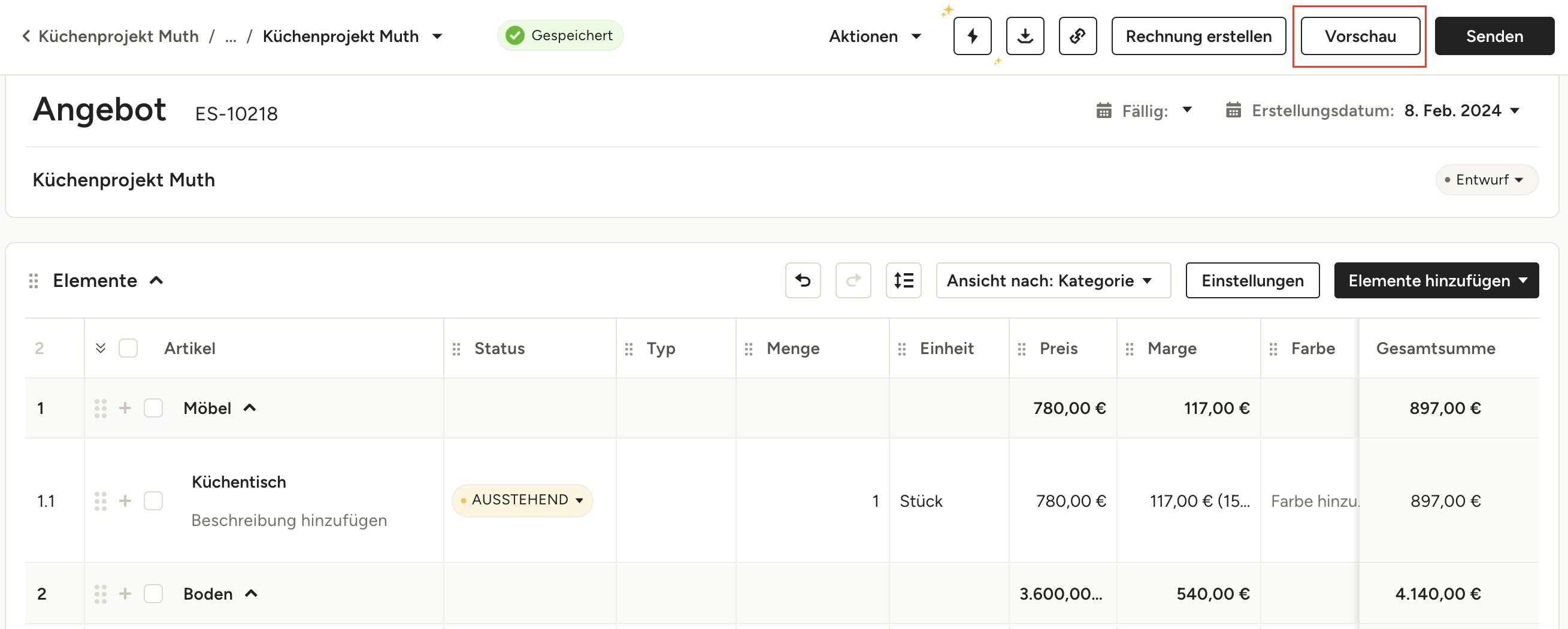The image size is (1568, 629).
Task: Click the drag handle beside Elemente heading
Action: (34, 281)
